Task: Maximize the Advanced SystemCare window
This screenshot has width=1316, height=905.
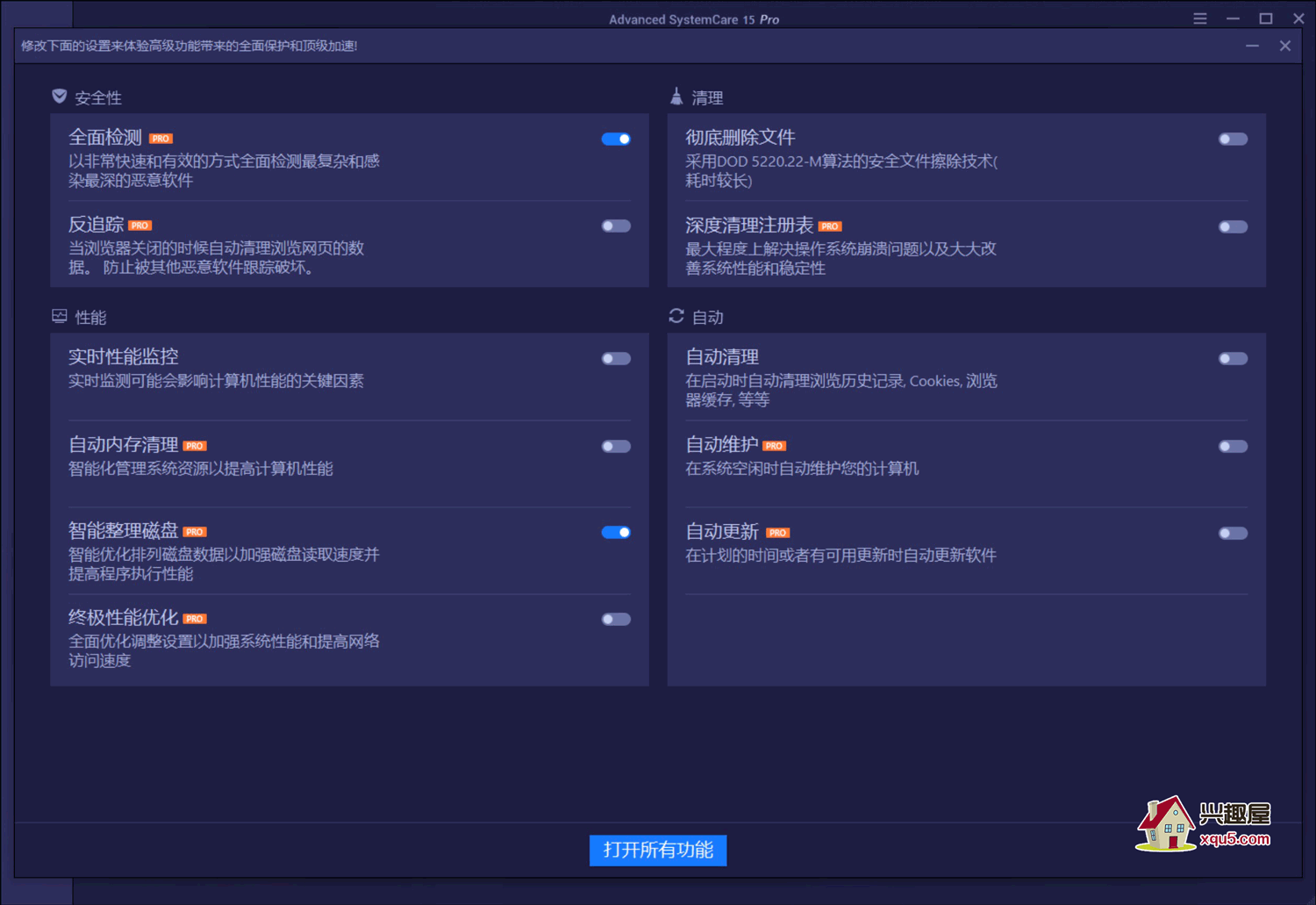Action: point(1266,18)
